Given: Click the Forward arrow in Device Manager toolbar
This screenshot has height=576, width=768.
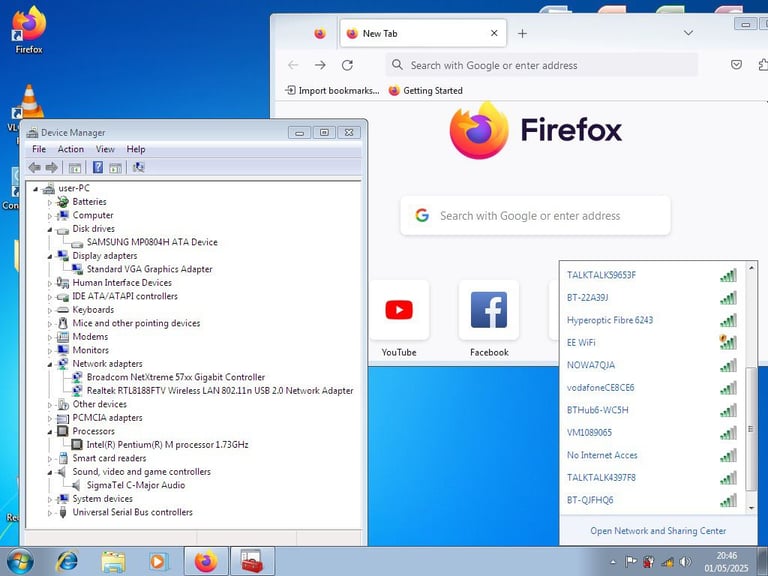Looking at the screenshot, I should pyautogui.click(x=51, y=168).
